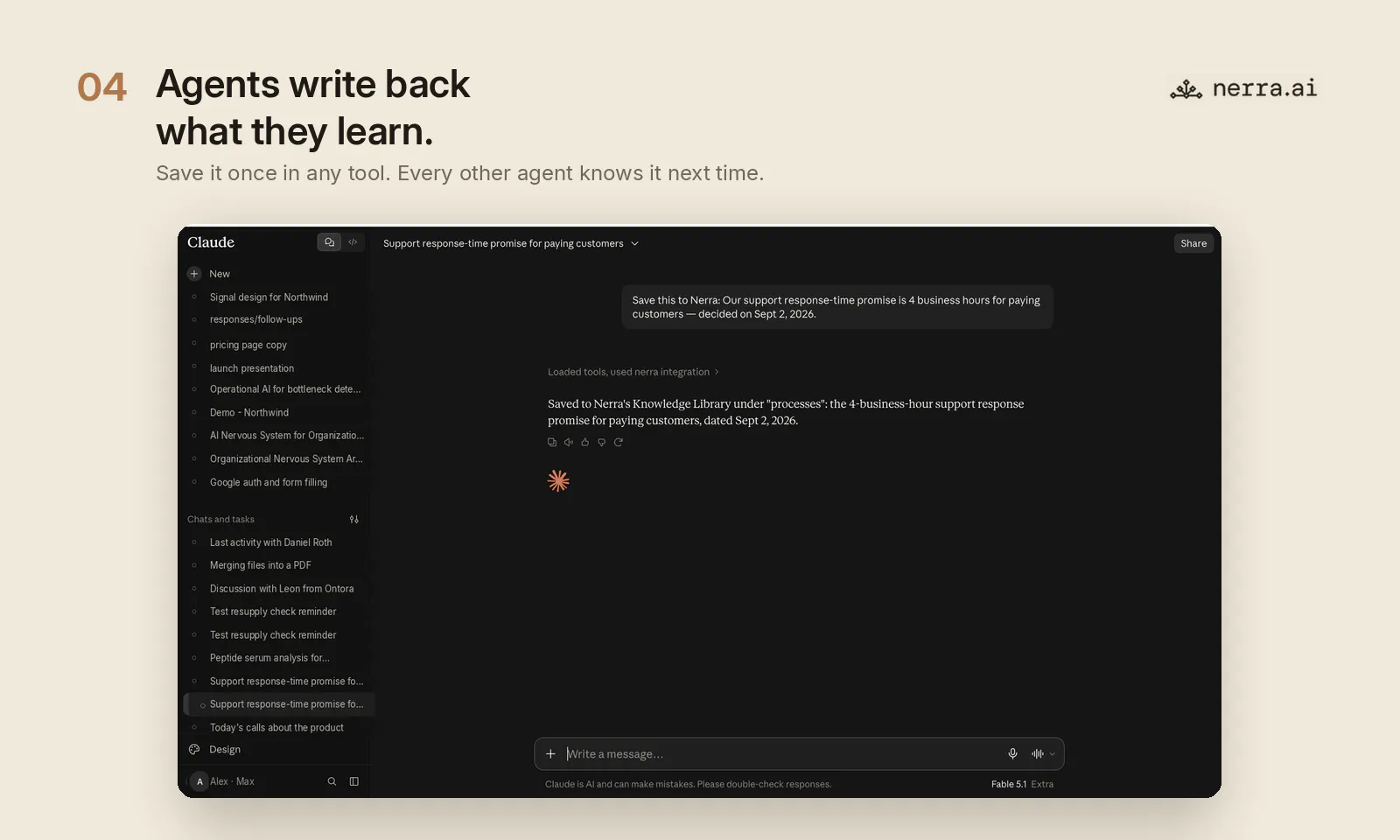
Task: Open 'Merging files into a PDF' chat
Action: pos(261,565)
